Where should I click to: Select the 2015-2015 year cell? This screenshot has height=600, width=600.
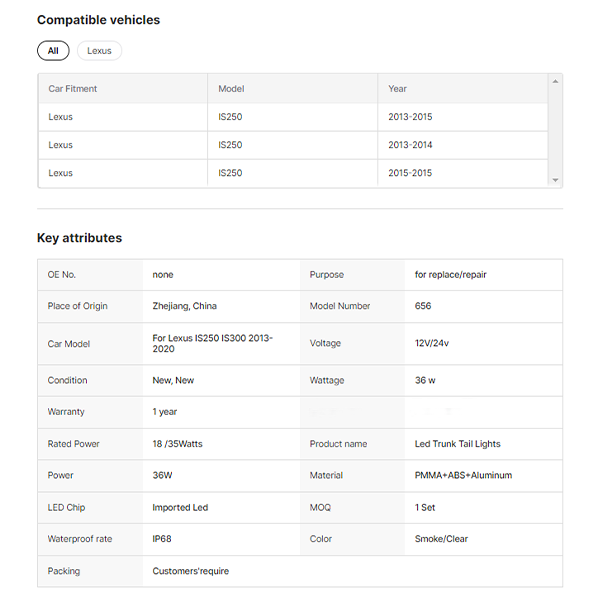click(410, 173)
